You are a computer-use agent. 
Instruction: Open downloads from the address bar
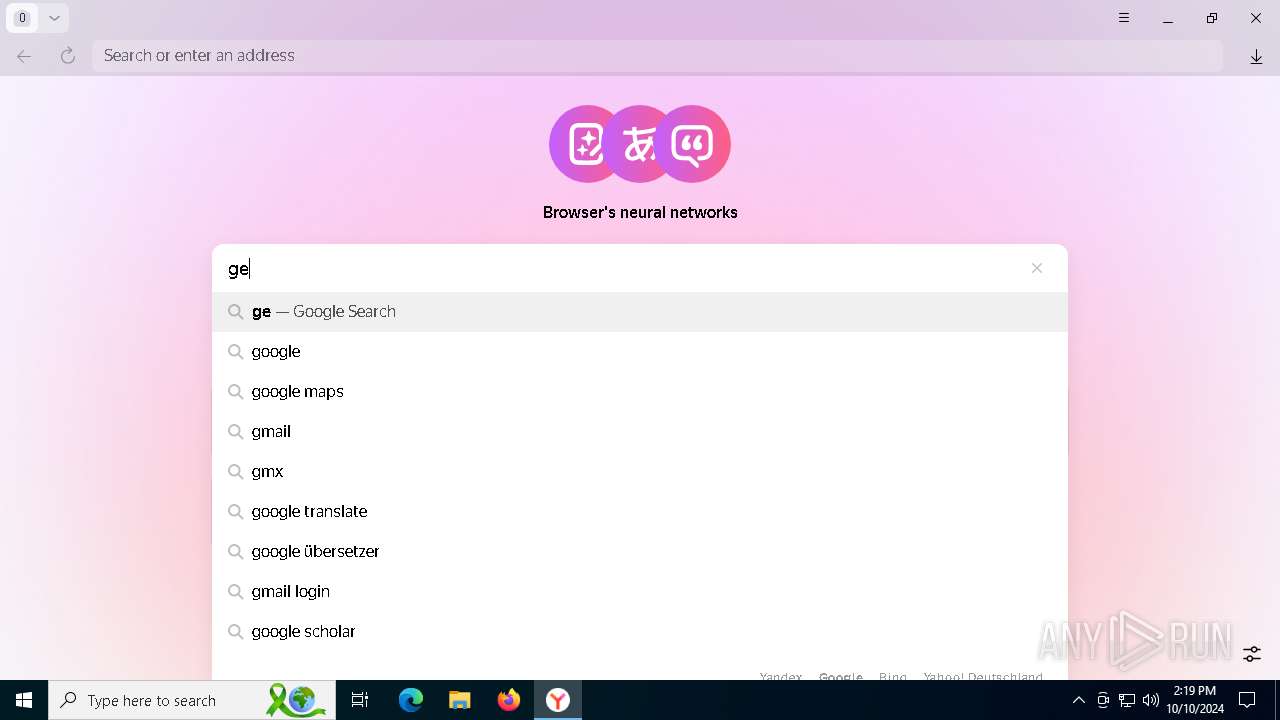point(1256,57)
